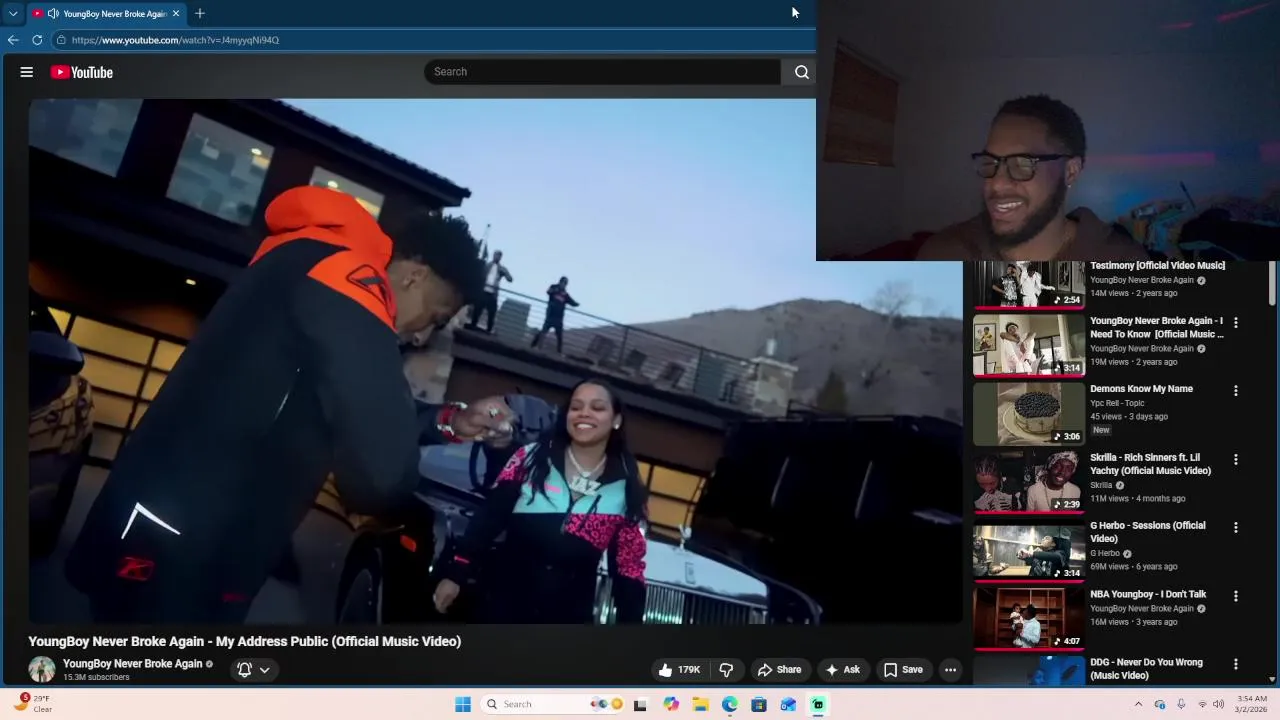
Task: Open more options for Demons Know My Name
Action: [1236, 390]
